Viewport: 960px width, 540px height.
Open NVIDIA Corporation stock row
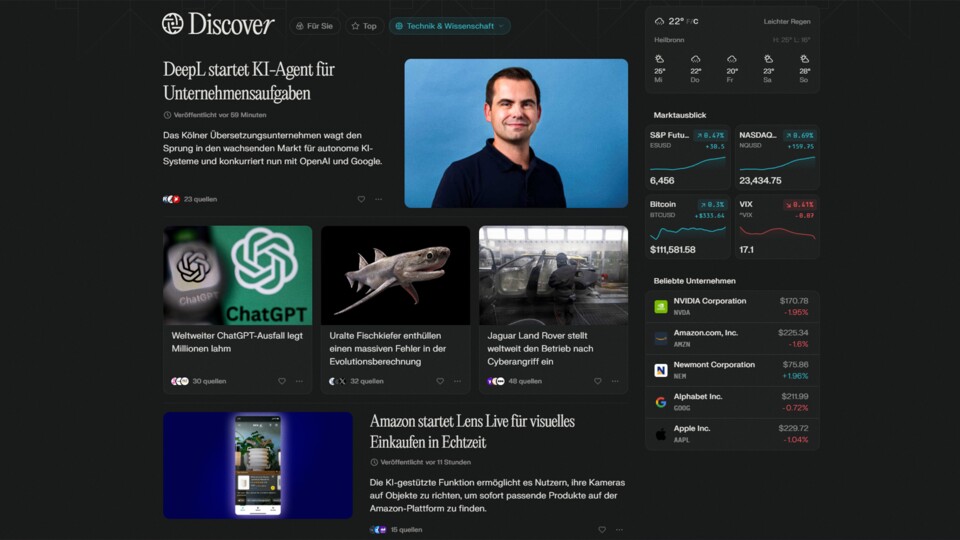[732, 306]
